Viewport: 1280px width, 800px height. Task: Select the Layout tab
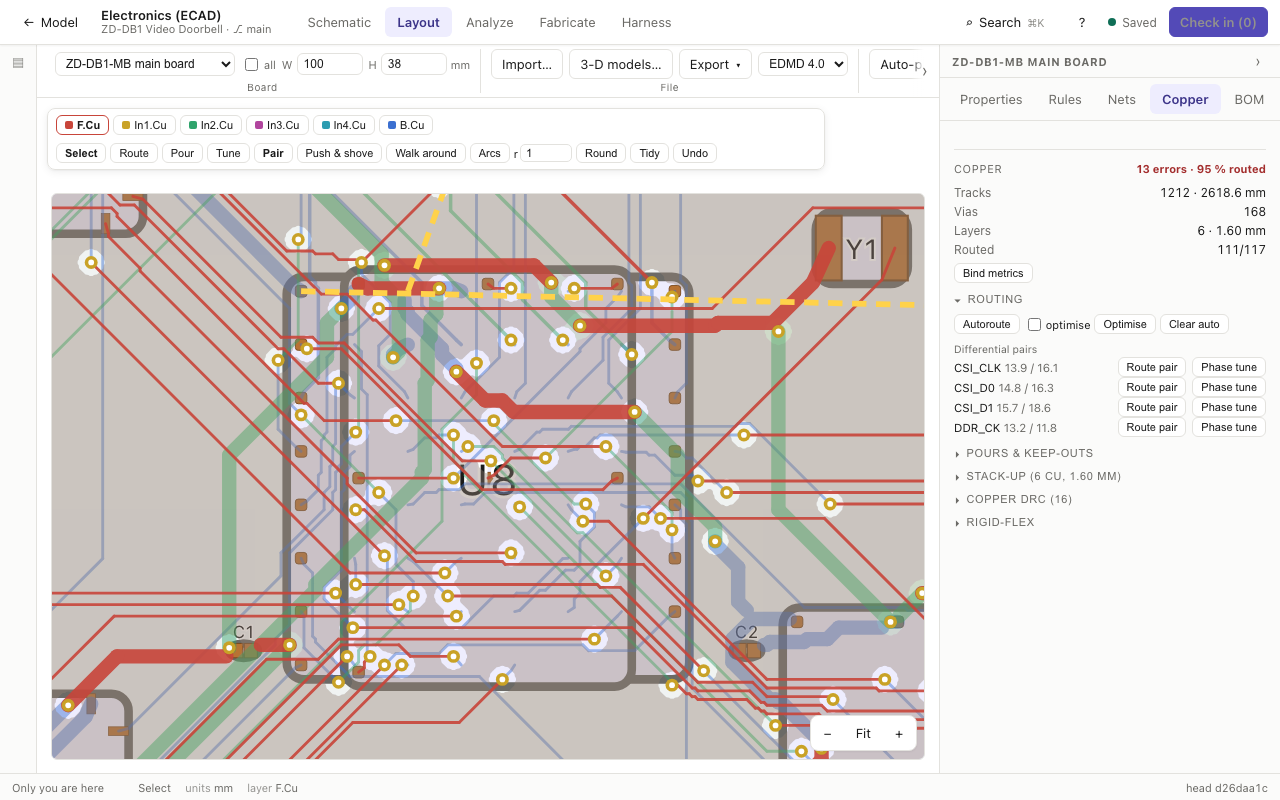(418, 22)
